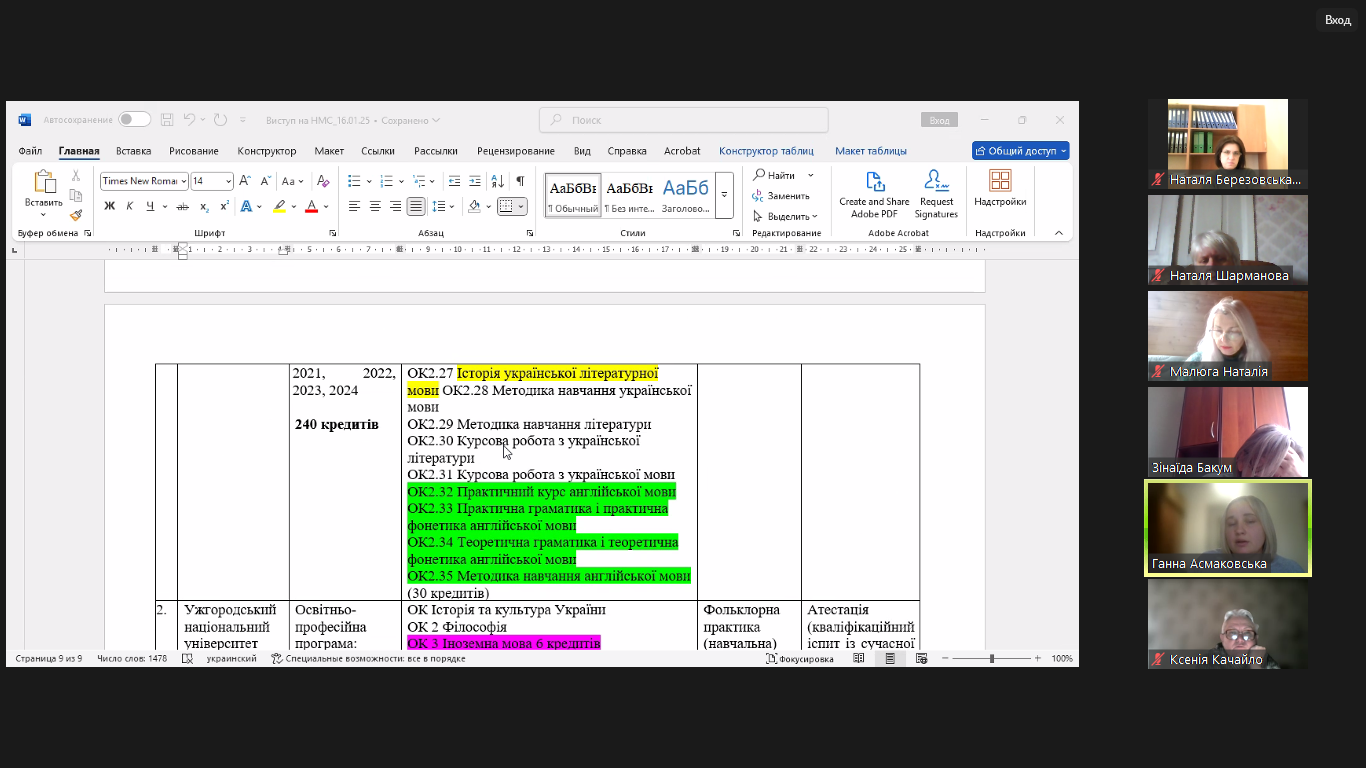The height and width of the screenshot is (768, 1366).
Task: Click the Decrease Font Size icon
Action: coord(266,181)
